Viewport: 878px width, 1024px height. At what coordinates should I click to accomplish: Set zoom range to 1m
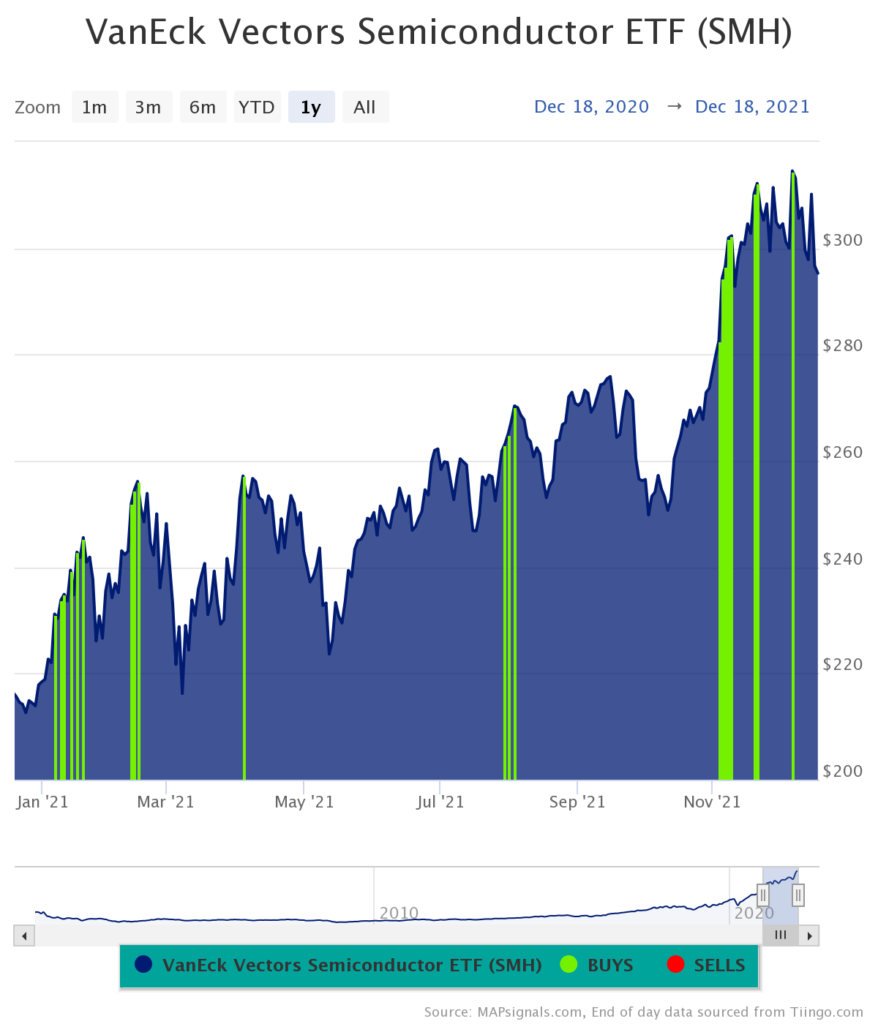[x=94, y=107]
